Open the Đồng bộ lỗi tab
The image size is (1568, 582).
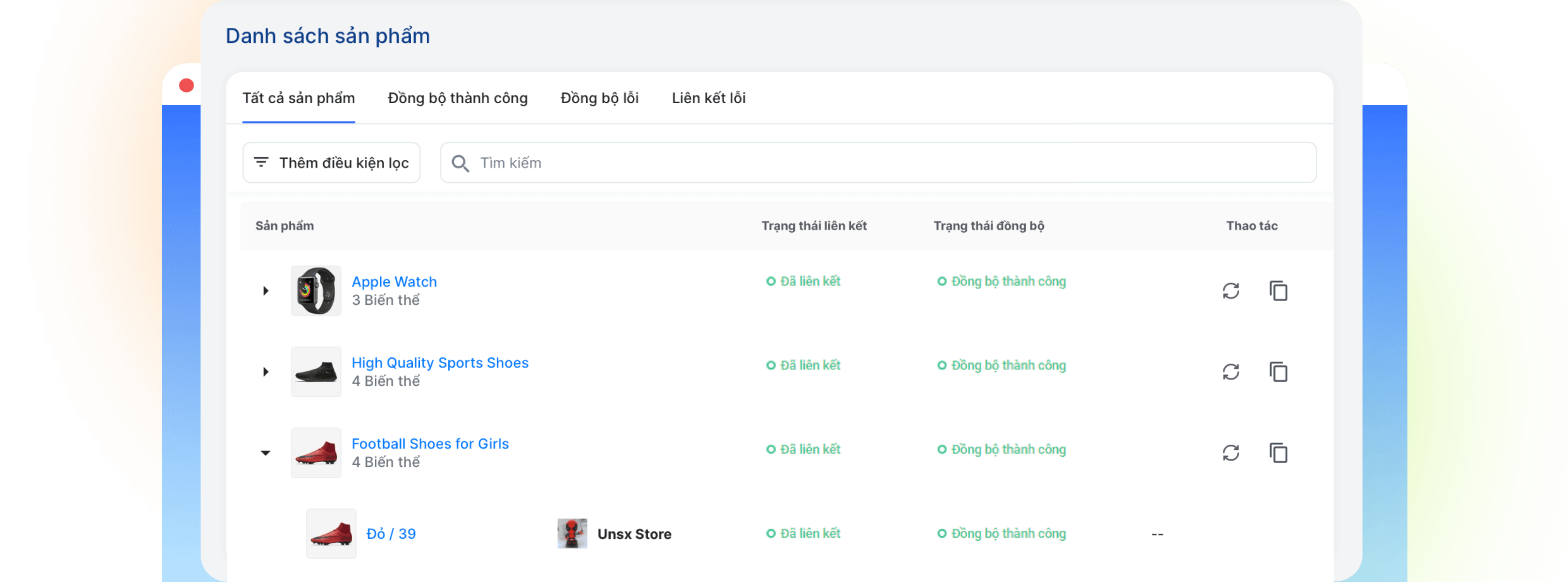point(599,98)
